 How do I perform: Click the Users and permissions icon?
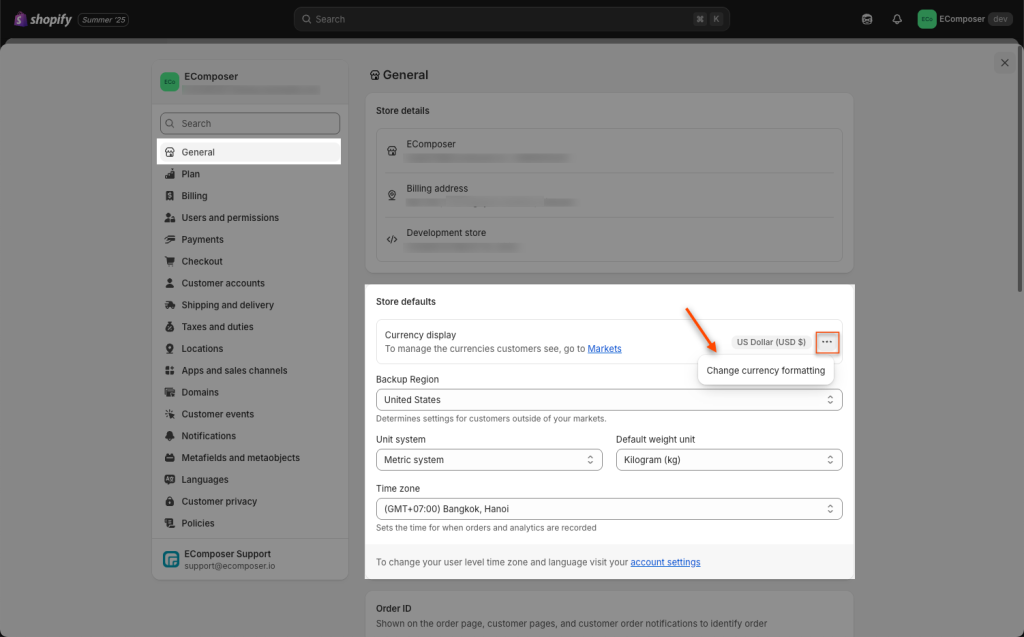coord(170,218)
